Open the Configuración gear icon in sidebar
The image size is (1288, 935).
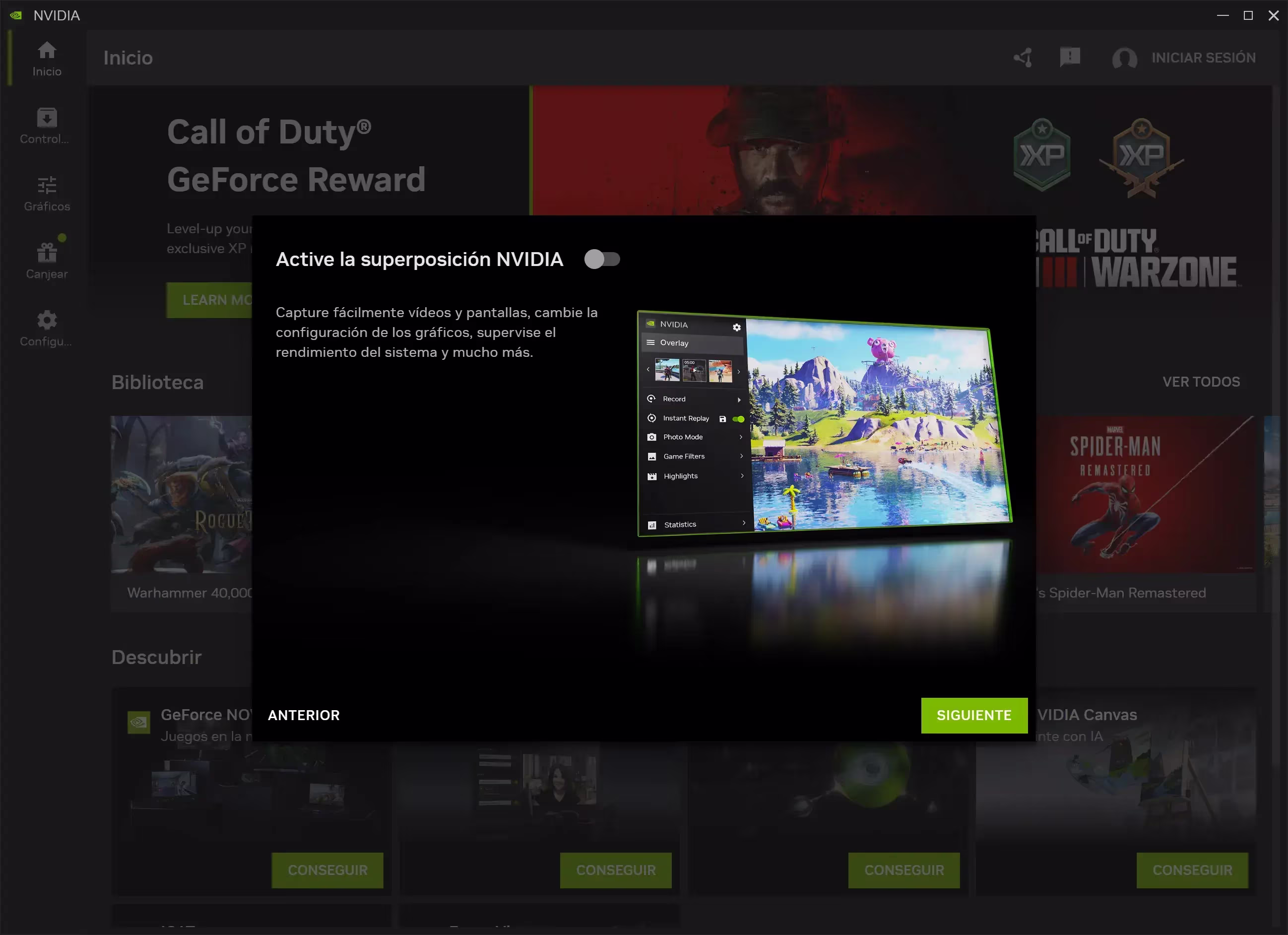pos(47,329)
